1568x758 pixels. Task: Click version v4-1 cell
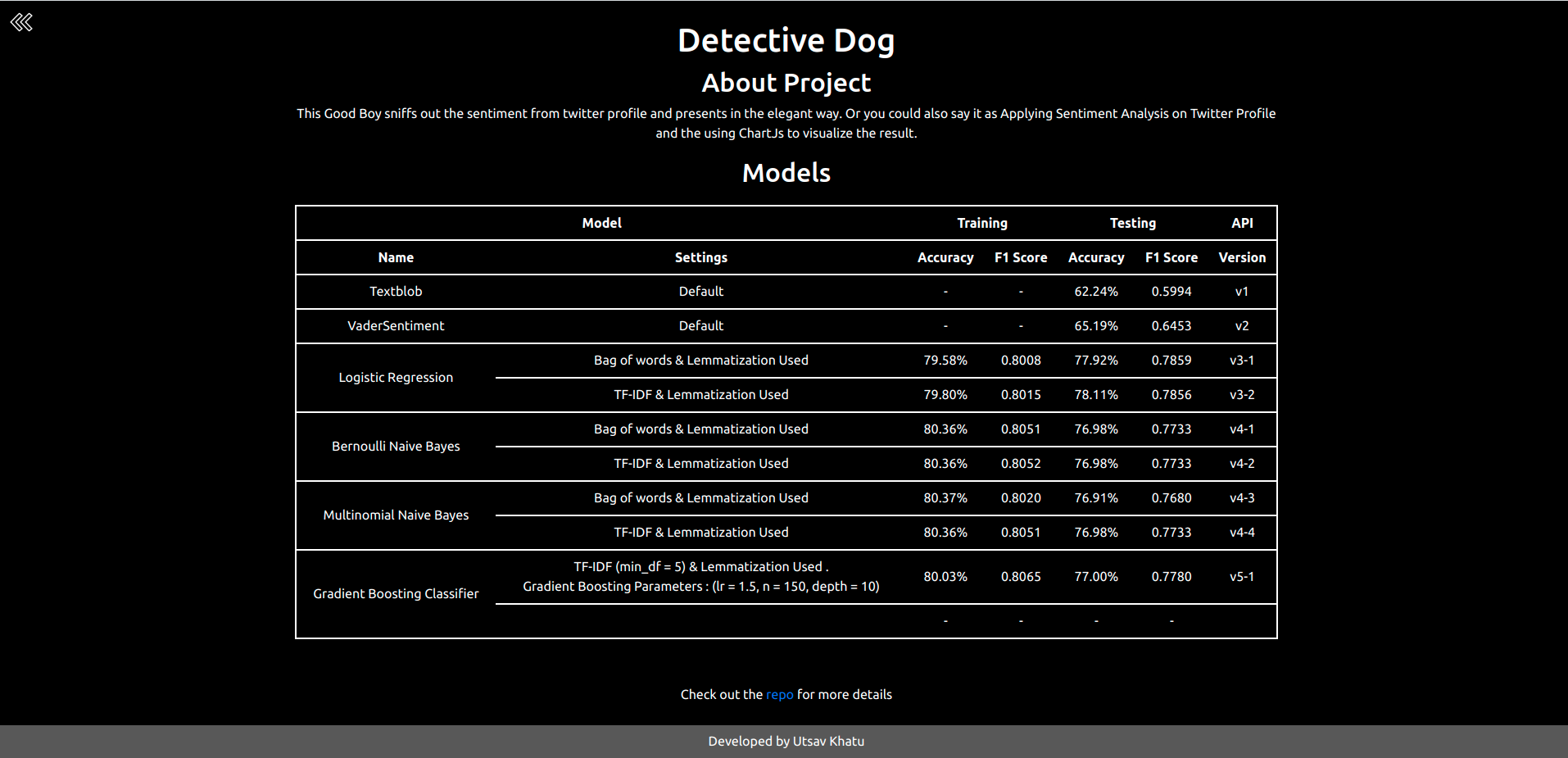pyautogui.click(x=1242, y=429)
